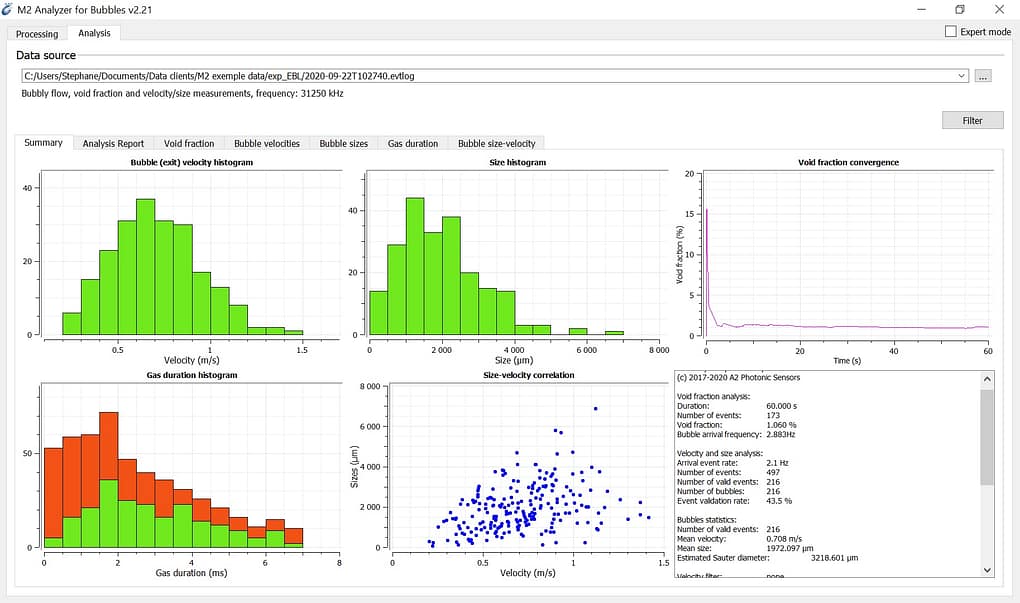Restore down the application window
Screen dimensions: 1020x603
click(x=959, y=9)
